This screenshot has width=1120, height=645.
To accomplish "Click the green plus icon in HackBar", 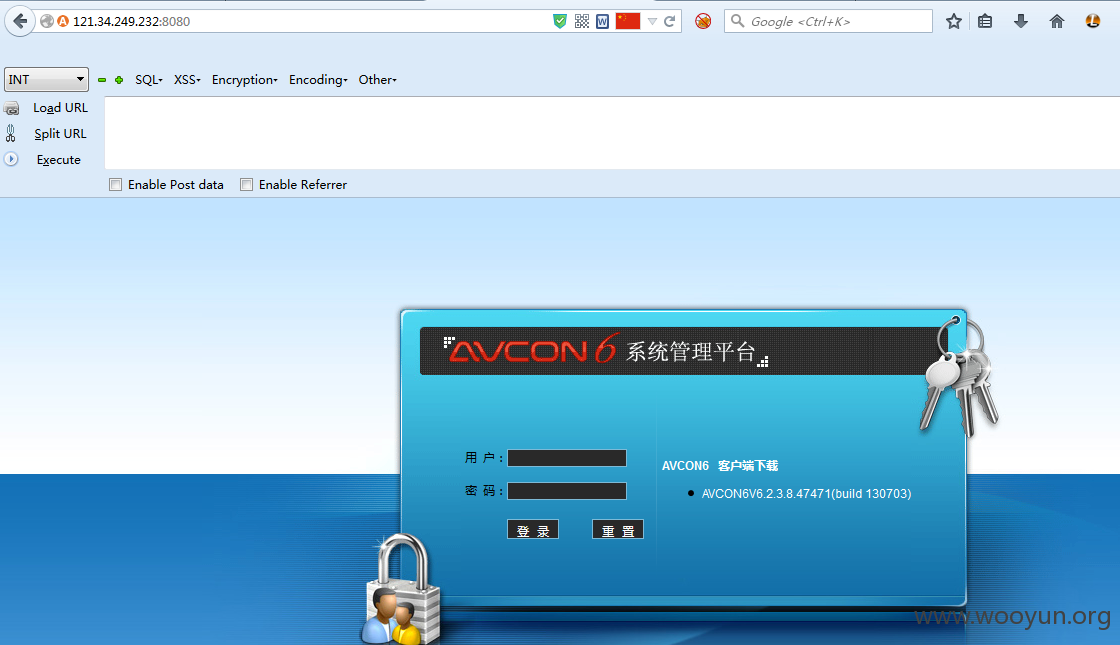I will coord(119,80).
